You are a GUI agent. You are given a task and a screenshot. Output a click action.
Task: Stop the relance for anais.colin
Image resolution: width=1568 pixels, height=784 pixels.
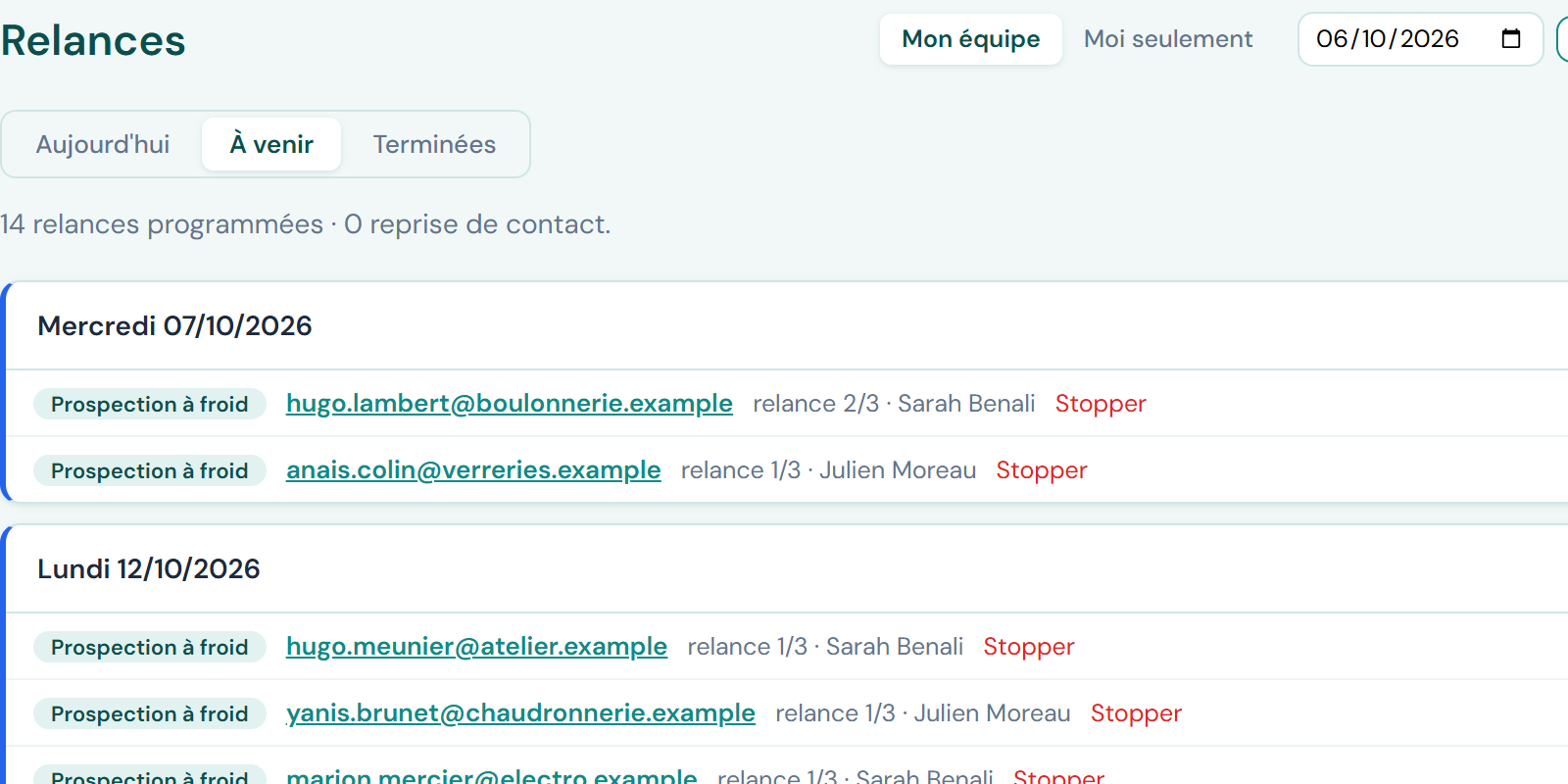1042,470
